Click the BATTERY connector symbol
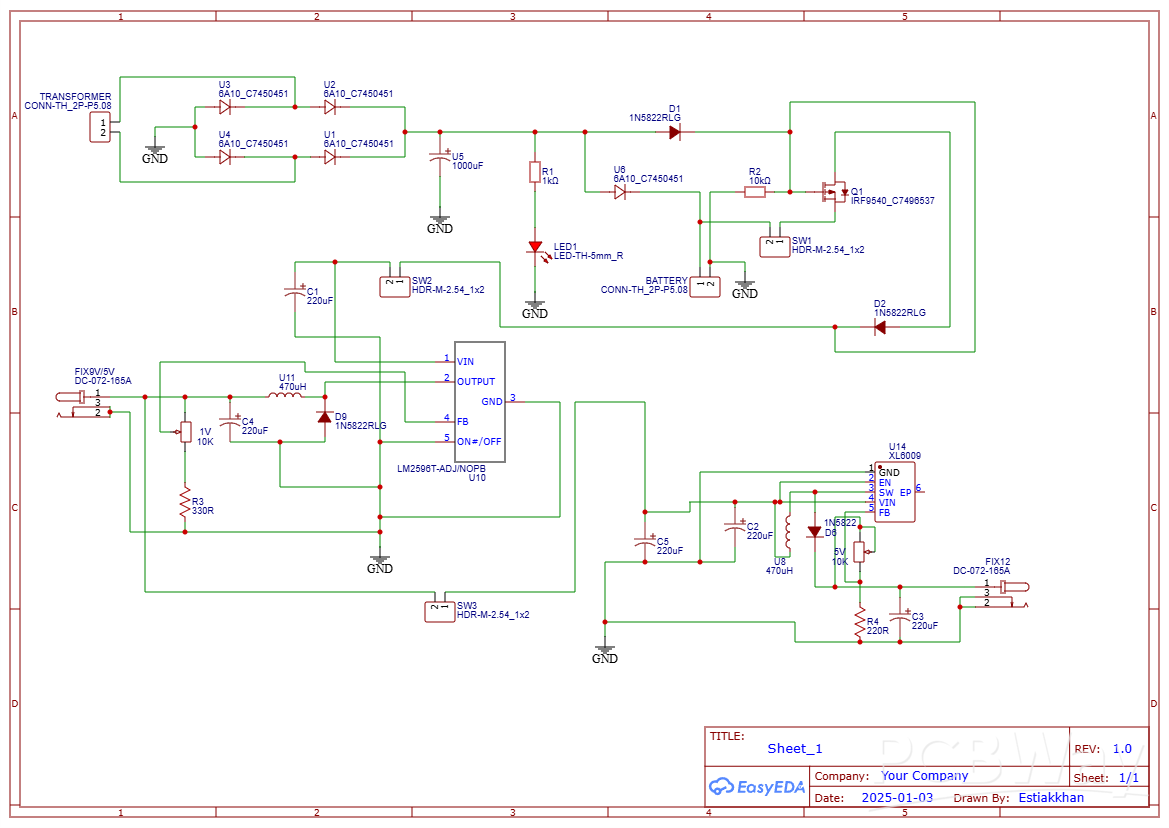Image resolution: width=1169 pixels, height=828 pixels. (708, 287)
